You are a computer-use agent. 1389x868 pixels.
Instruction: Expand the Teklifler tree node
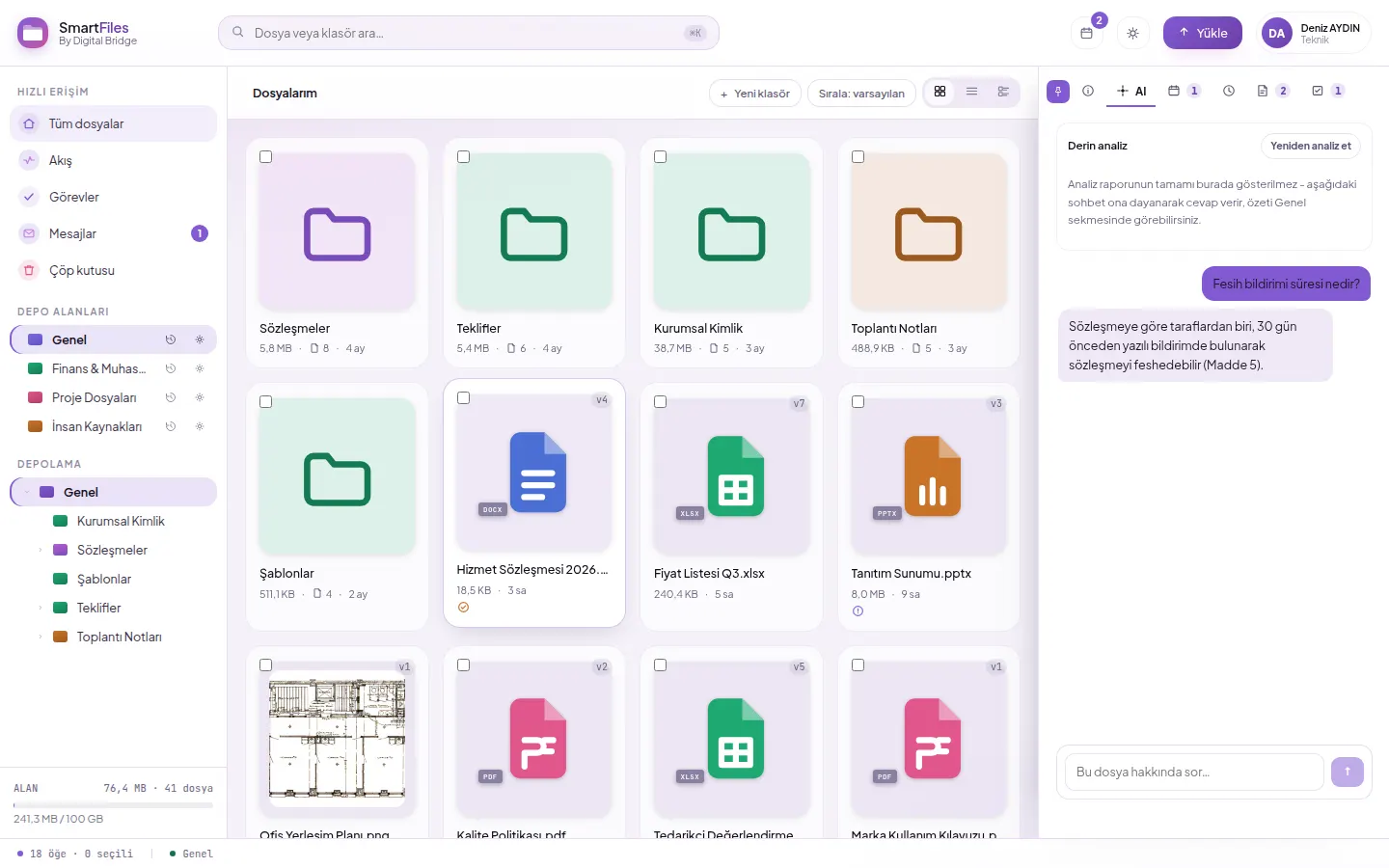point(41,608)
